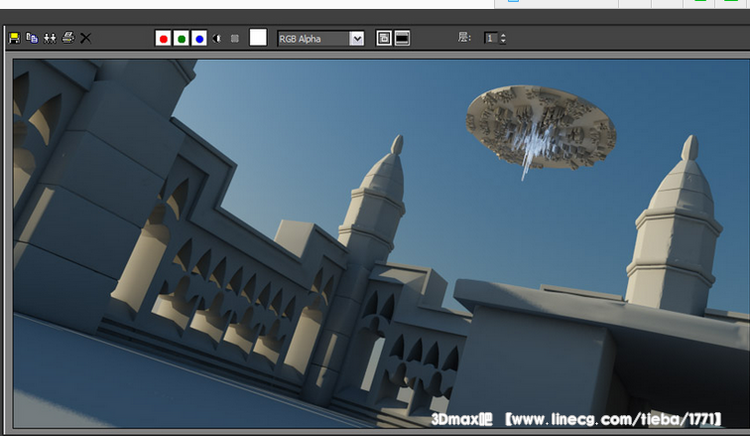The image size is (750, 436).
Task: Save the rendered image with the disk icon
Action: click(14, 38)
